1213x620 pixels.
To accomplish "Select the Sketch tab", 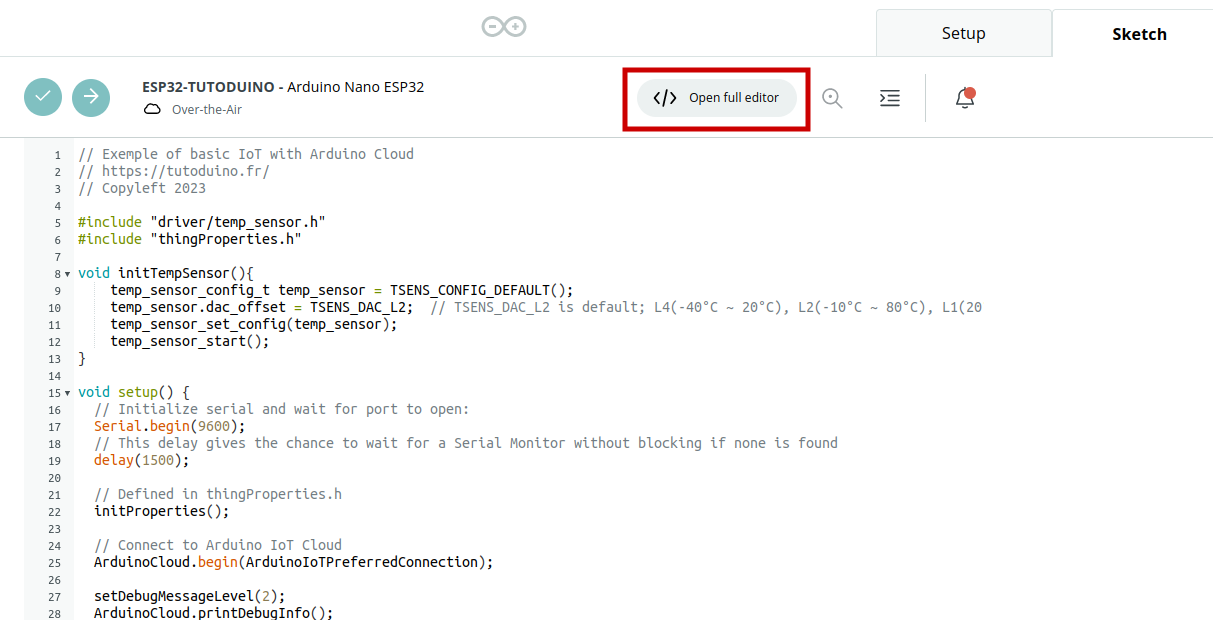I will (x=1138, y=34).
